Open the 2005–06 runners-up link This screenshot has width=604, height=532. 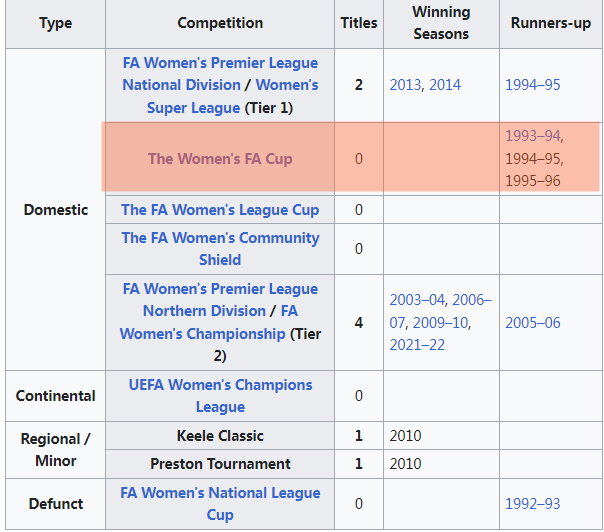(532, 323)
